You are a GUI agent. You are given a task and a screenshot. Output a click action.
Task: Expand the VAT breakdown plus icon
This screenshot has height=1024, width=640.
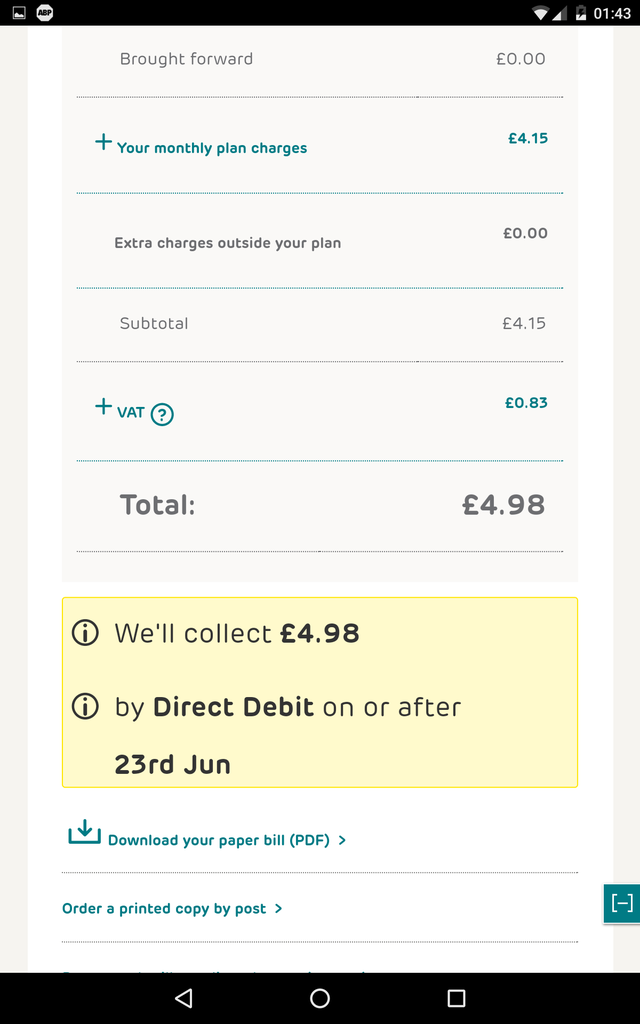[x=103, y=406]
